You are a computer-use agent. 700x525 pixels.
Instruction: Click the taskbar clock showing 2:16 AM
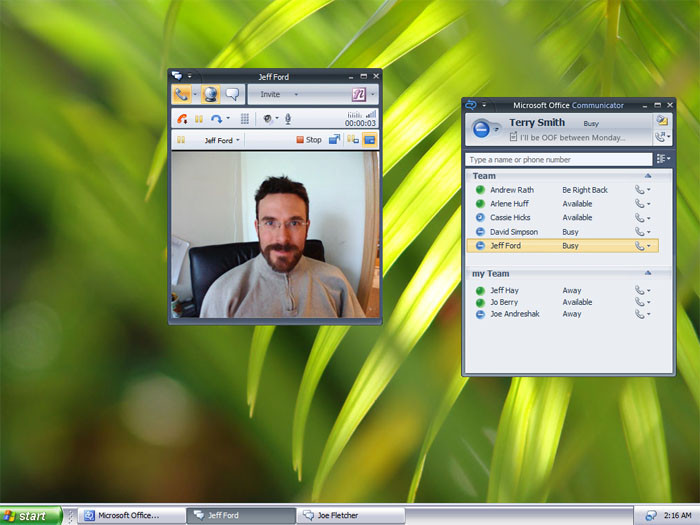click(677, 516)
